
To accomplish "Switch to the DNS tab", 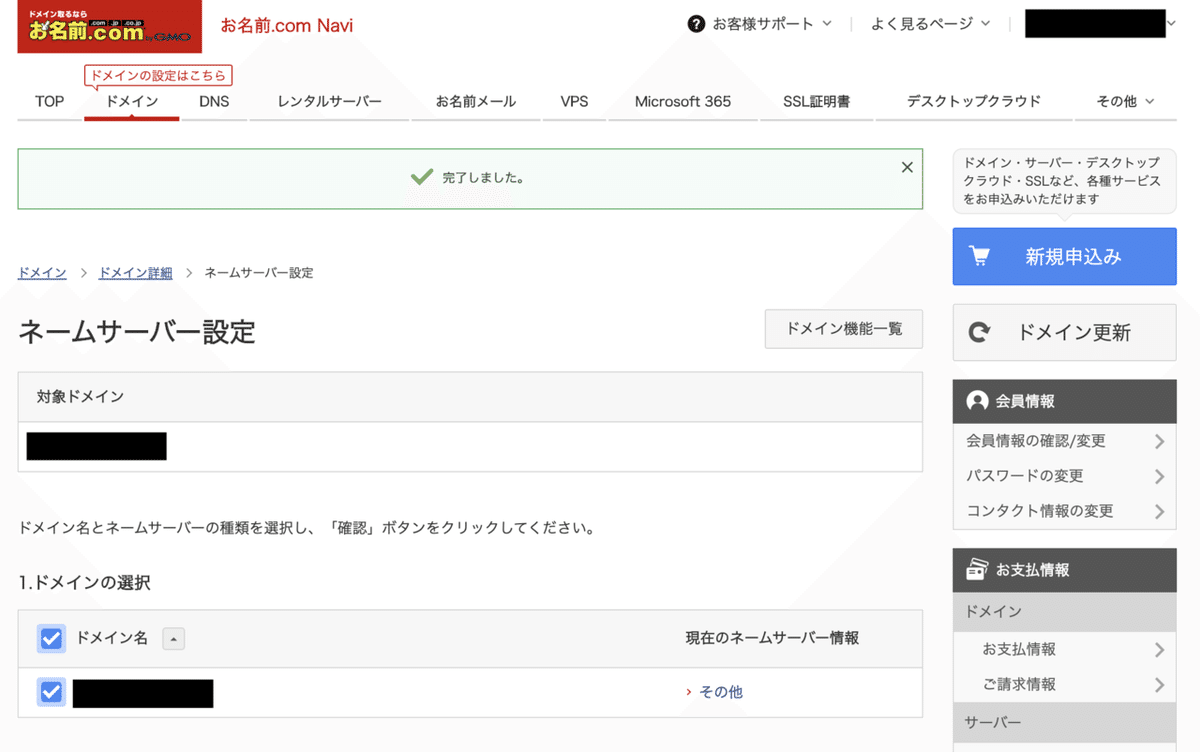I will [213, 101].
